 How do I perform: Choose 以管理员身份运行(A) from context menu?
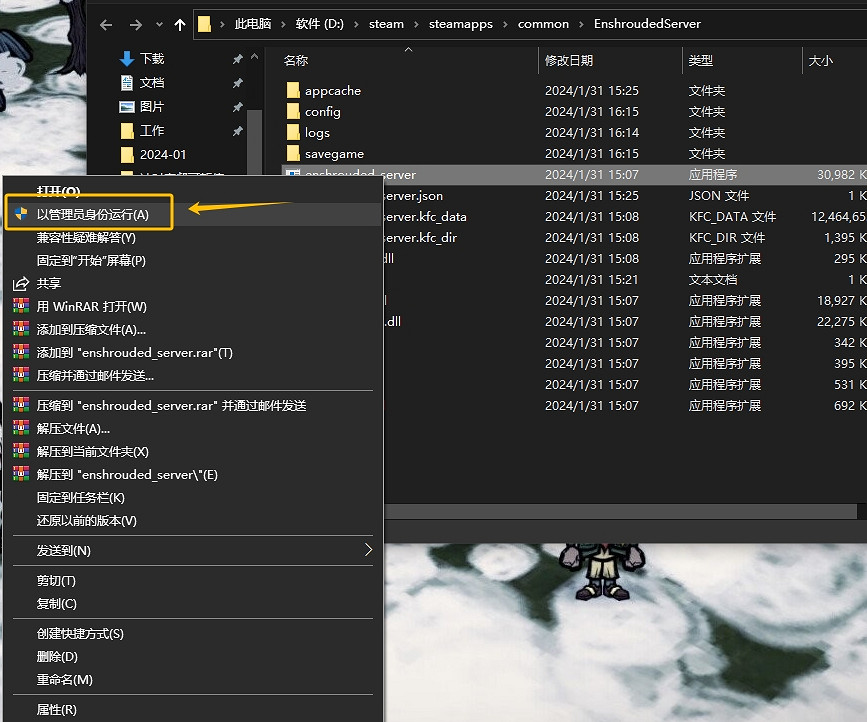pyautogui.click(x=92, y=214)
